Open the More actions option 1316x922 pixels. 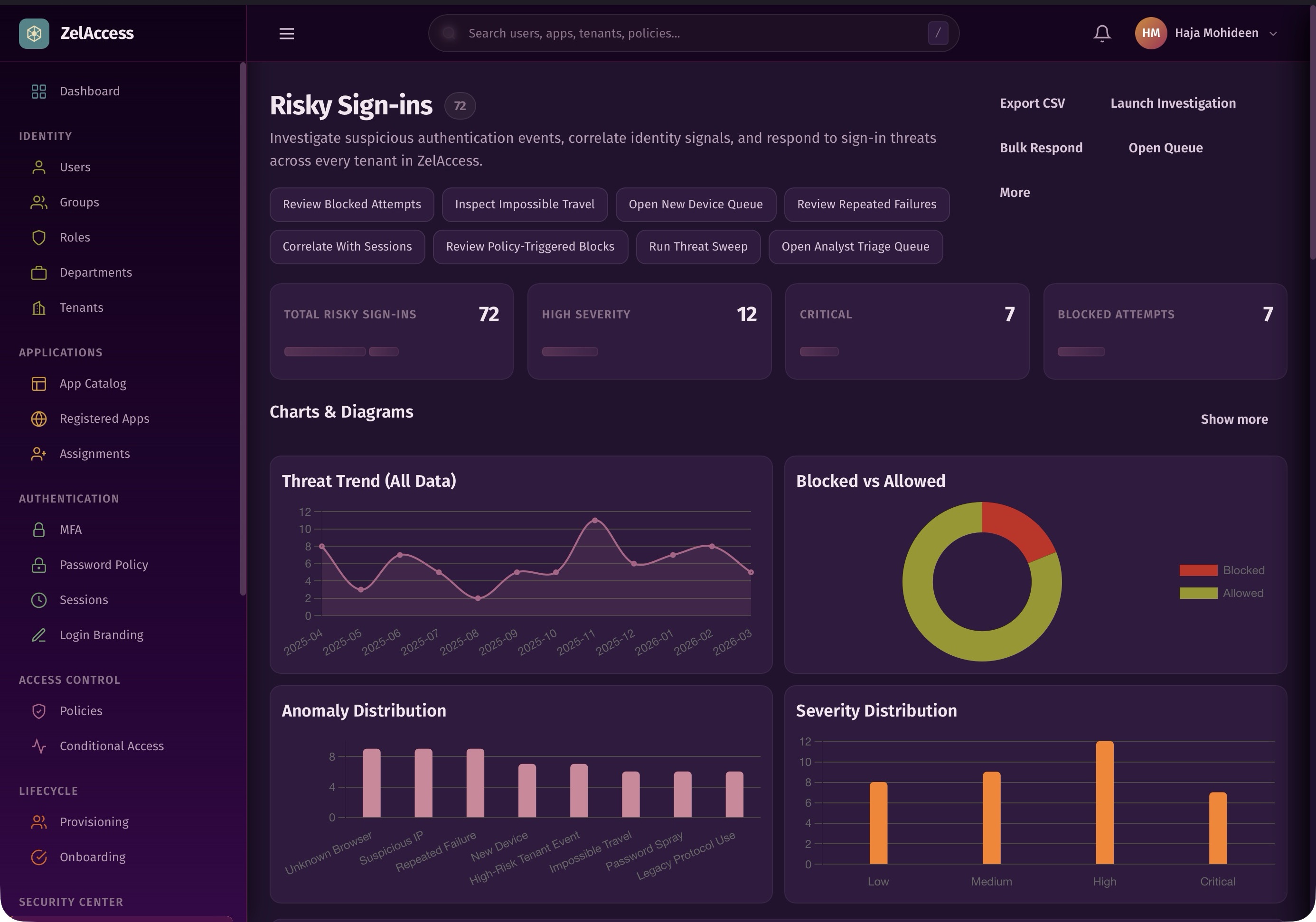1015,193
